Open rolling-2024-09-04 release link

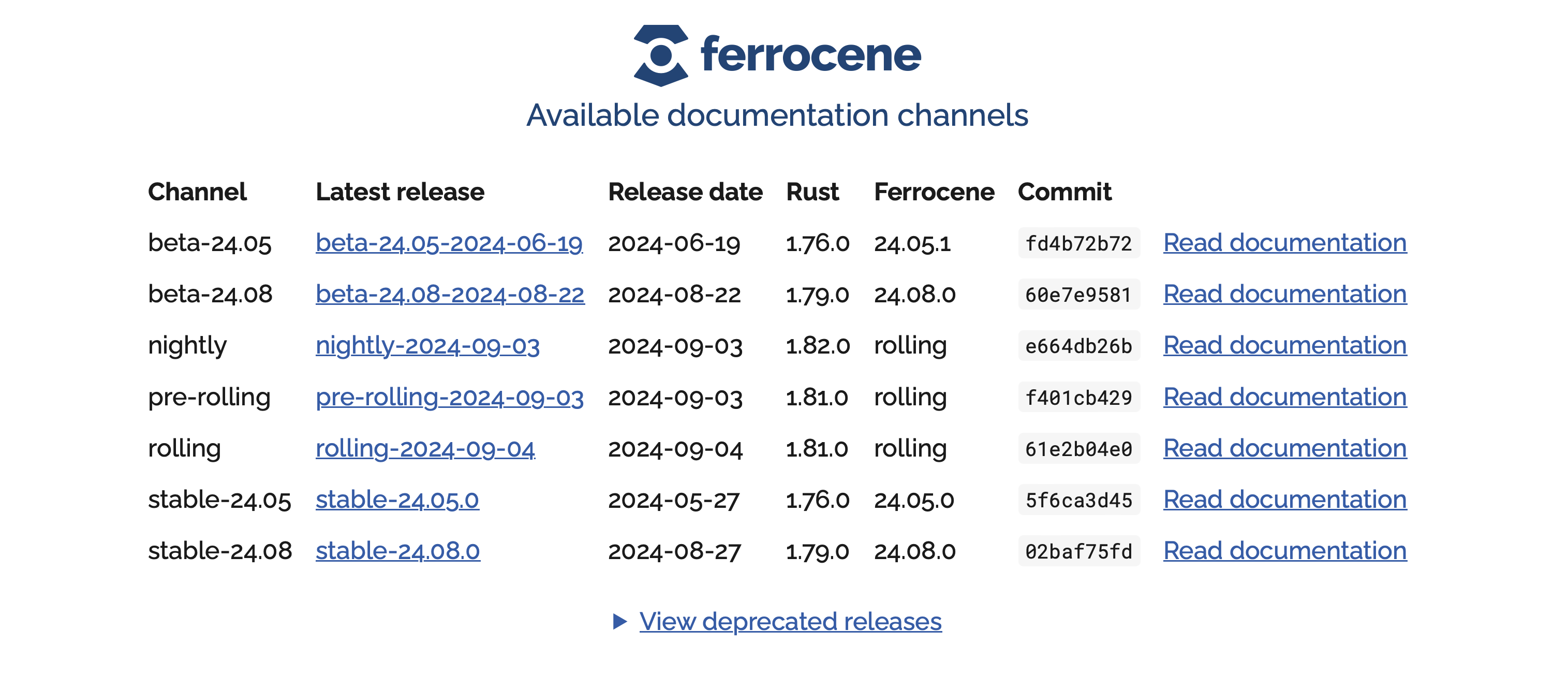tap(425, 448)
